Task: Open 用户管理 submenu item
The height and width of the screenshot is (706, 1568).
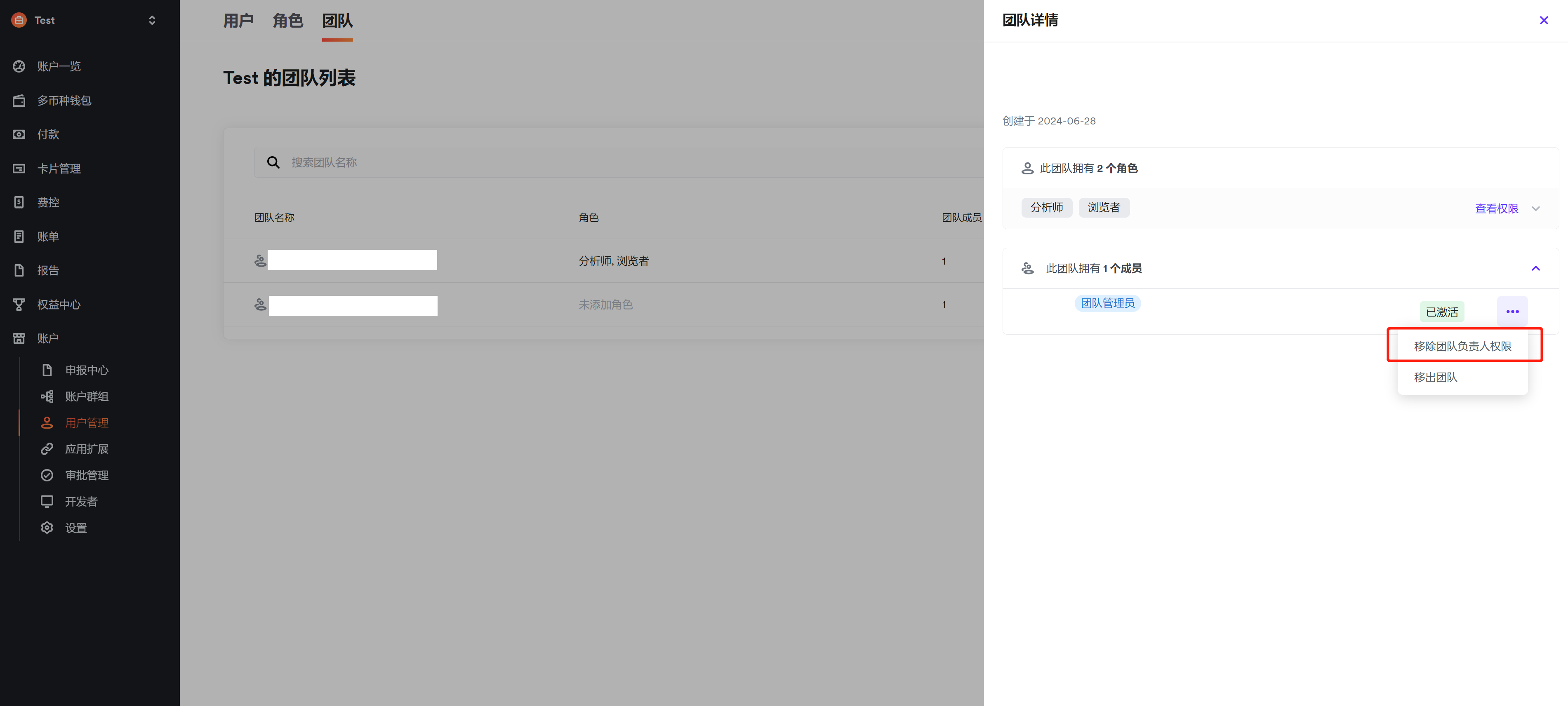Action: pyautogui.click(x=87, y=422)
